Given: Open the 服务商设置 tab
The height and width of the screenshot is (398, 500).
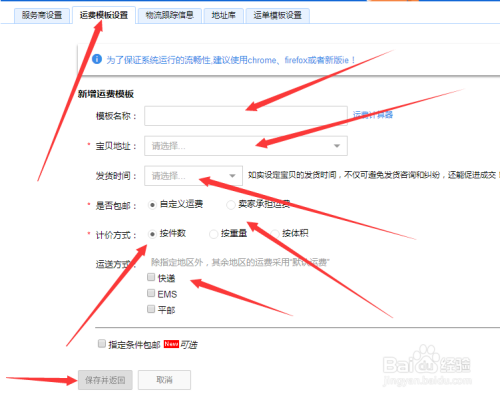Looking at the screenshot, I should [x=42, y=15].
